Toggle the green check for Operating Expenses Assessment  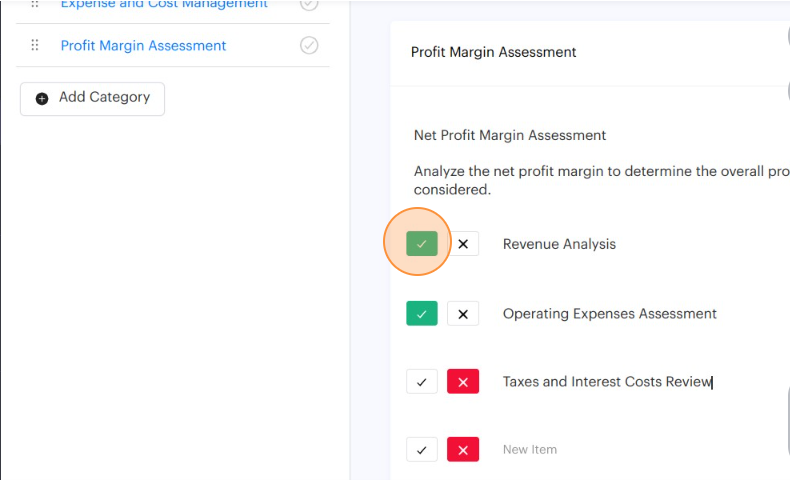point(422,314)
